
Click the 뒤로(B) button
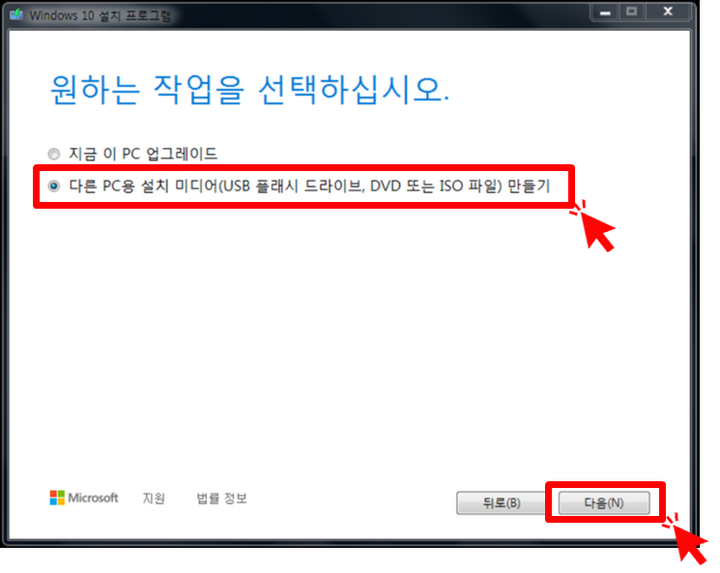[501, 503]
